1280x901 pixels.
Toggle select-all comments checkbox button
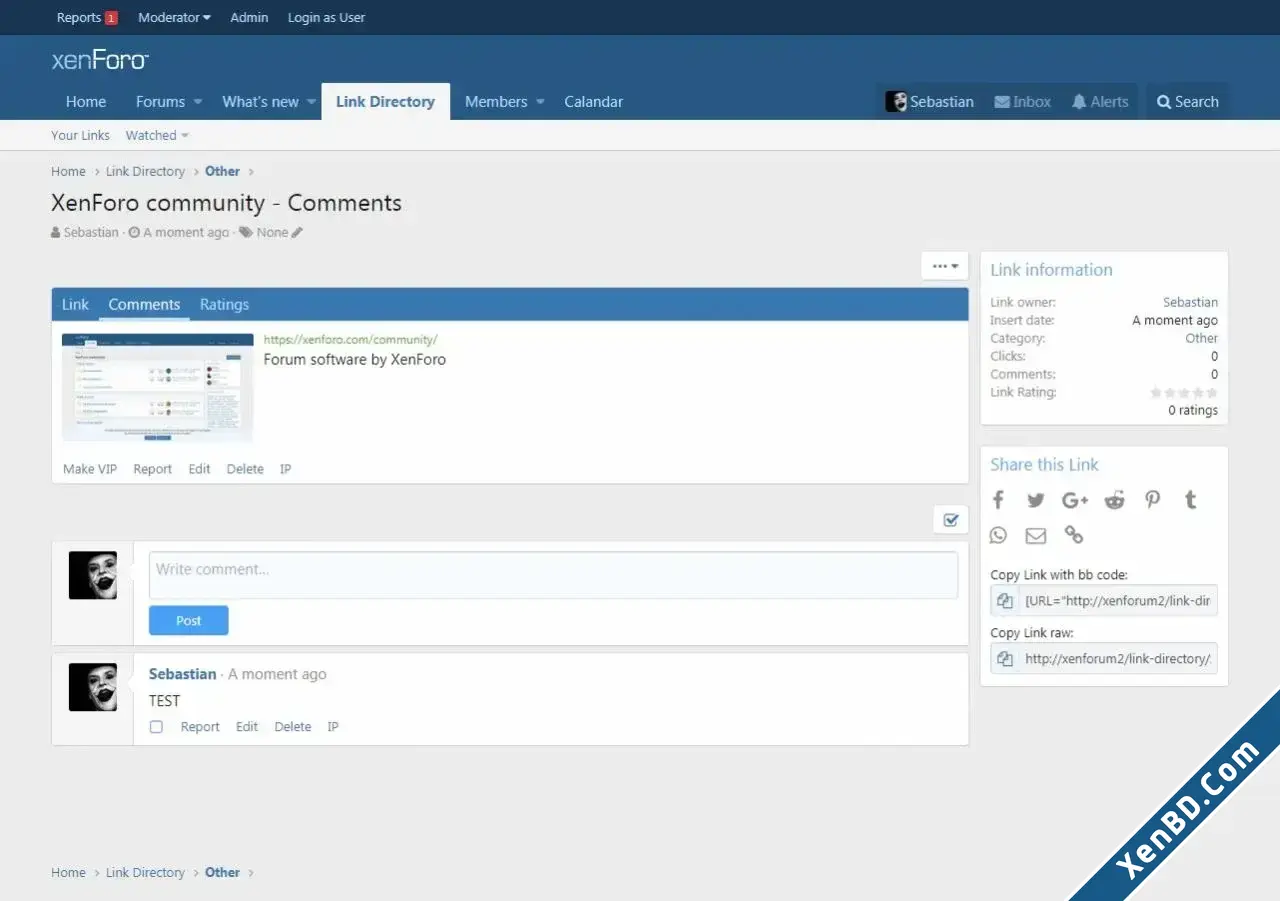pyautogui.click(x=951, y=520)
